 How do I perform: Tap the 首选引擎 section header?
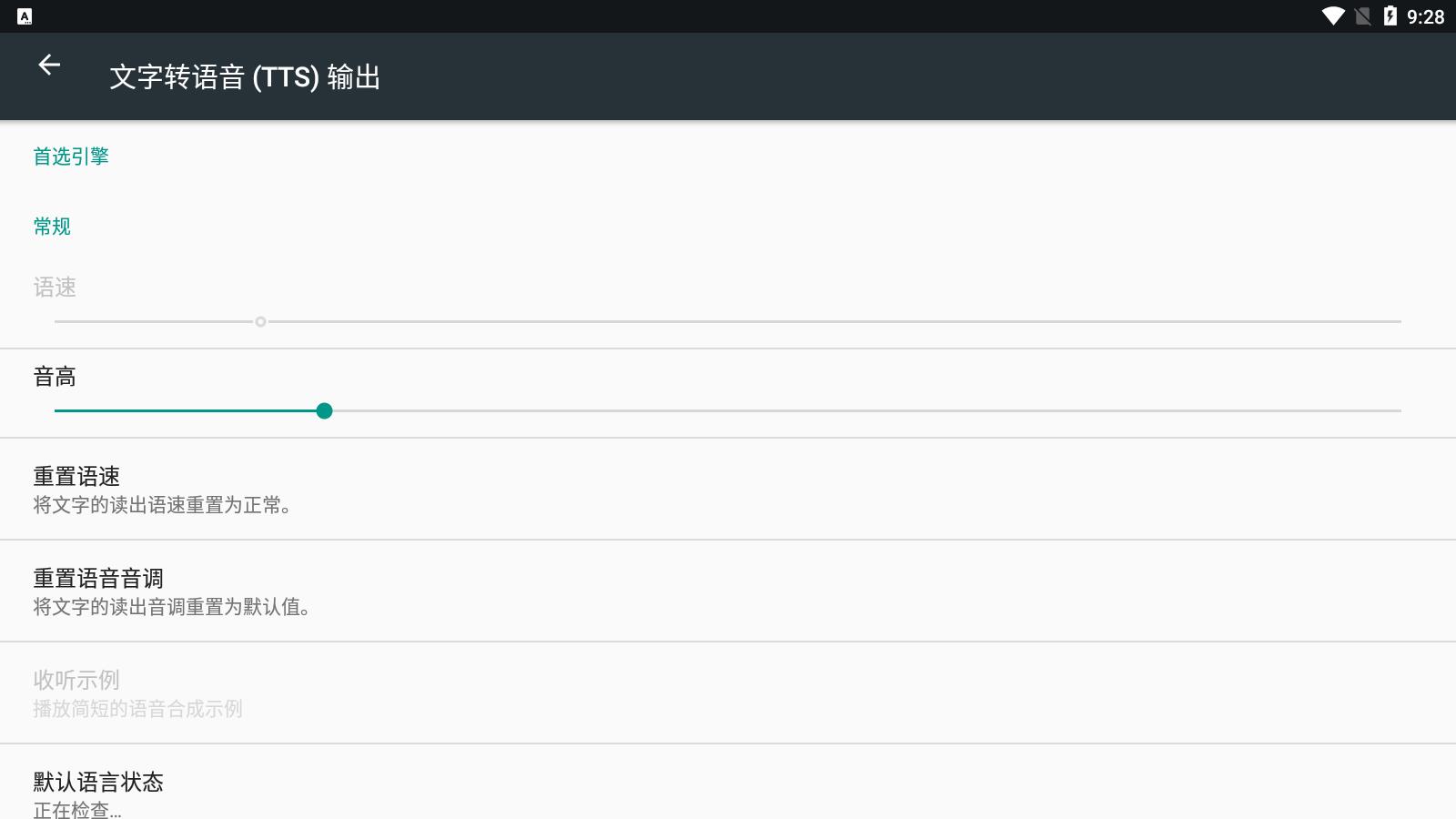click(x=71, y=157)
